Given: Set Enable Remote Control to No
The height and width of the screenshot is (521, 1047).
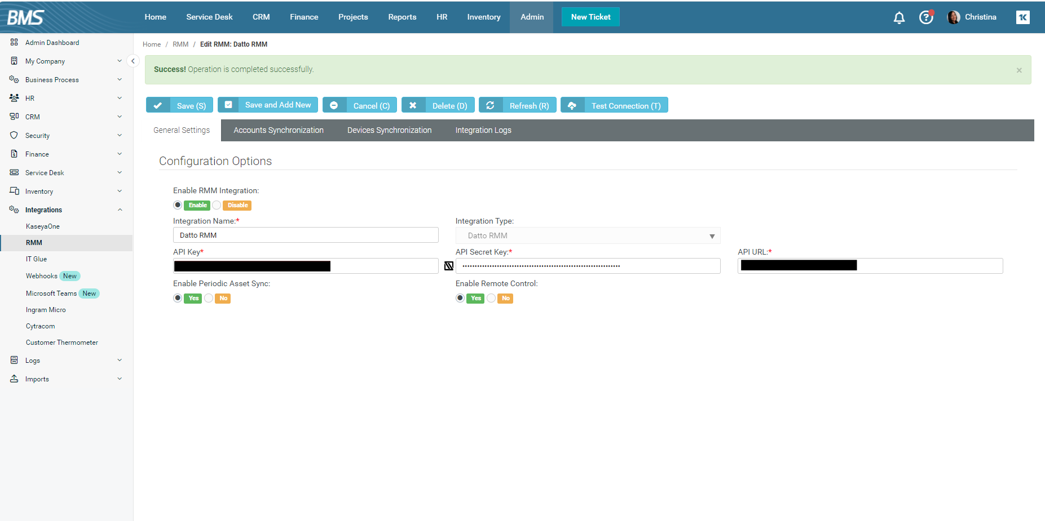Looking at the screenshot, I should pos(492,298).
